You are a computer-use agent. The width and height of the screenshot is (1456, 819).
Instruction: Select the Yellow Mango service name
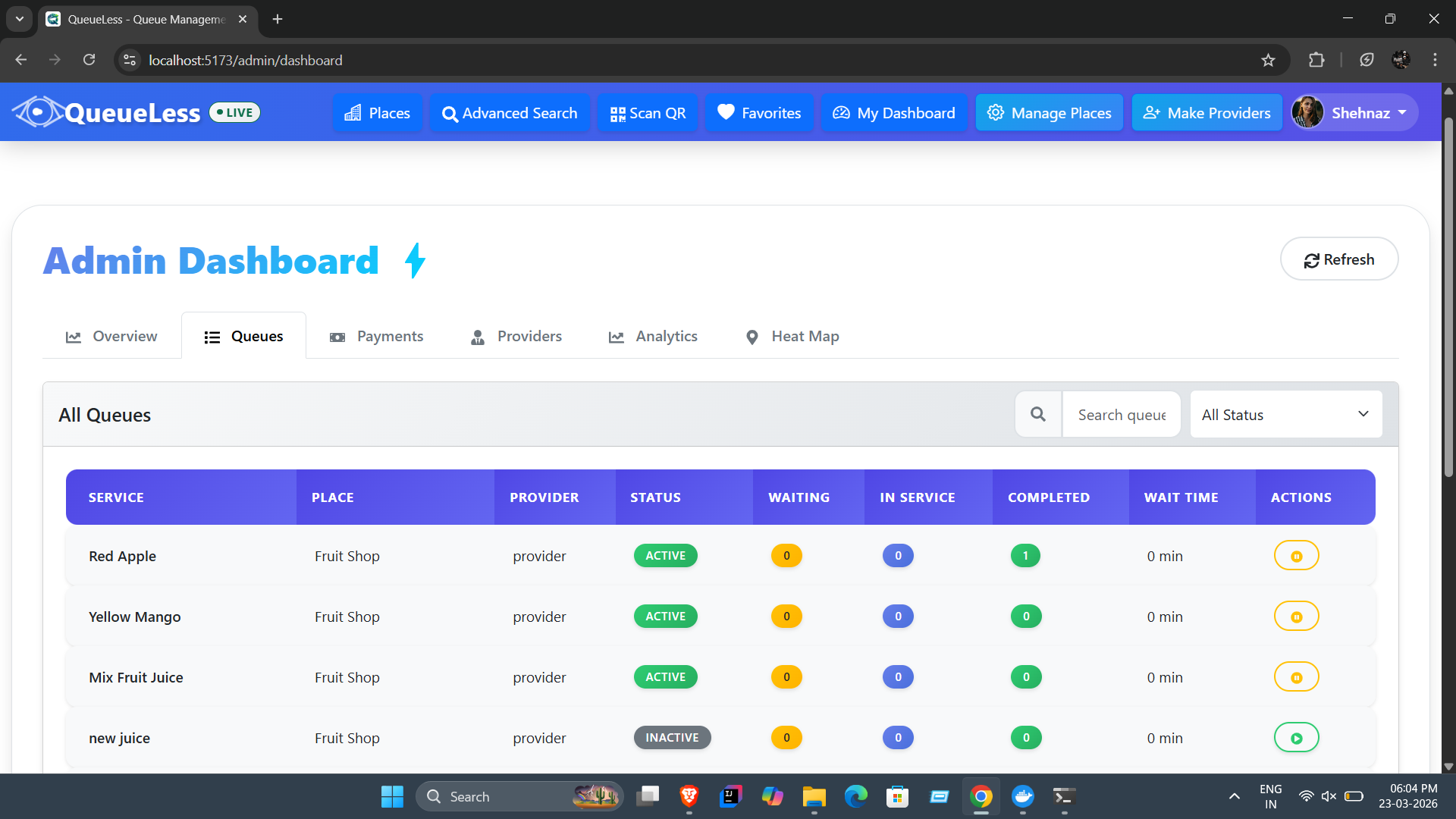coord(134,617)
